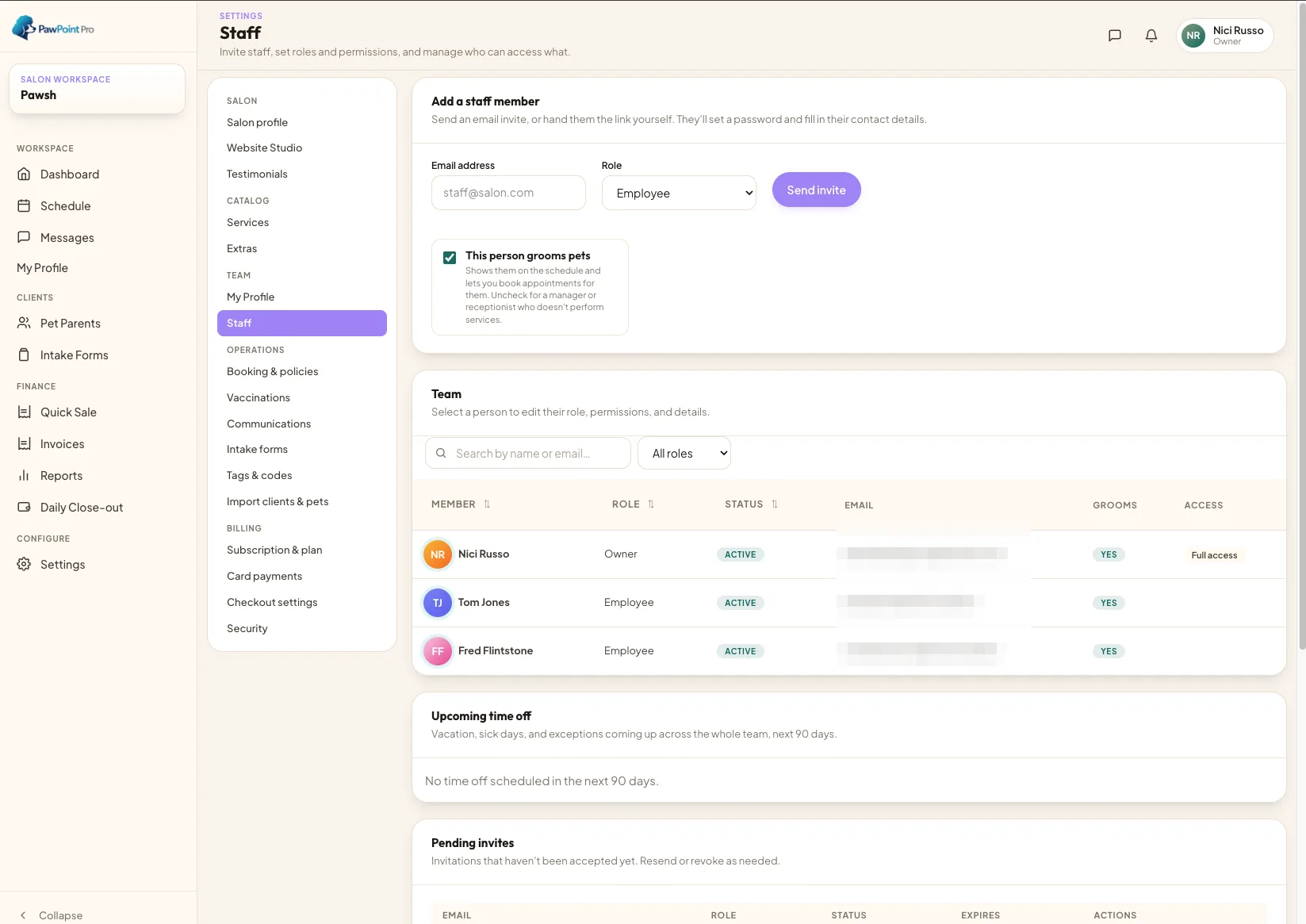Click the Schedule calendar icon
This screenshot has height=924, width=1306.
point(24,205)
